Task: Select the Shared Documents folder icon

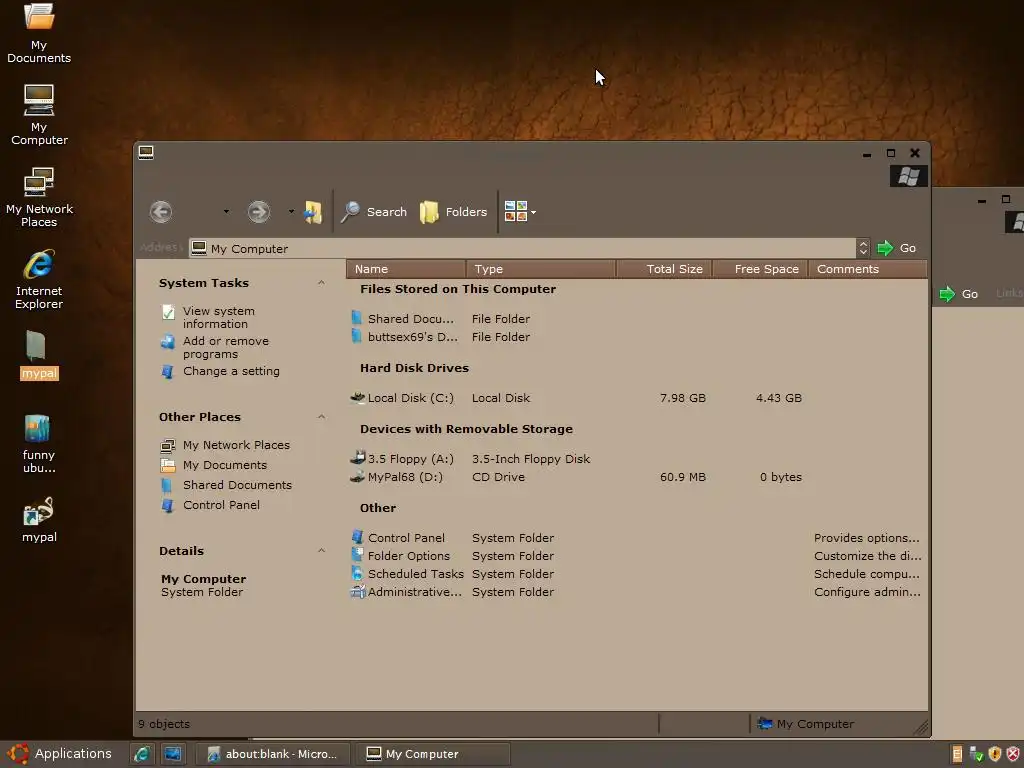Action: tap(357, 318)
